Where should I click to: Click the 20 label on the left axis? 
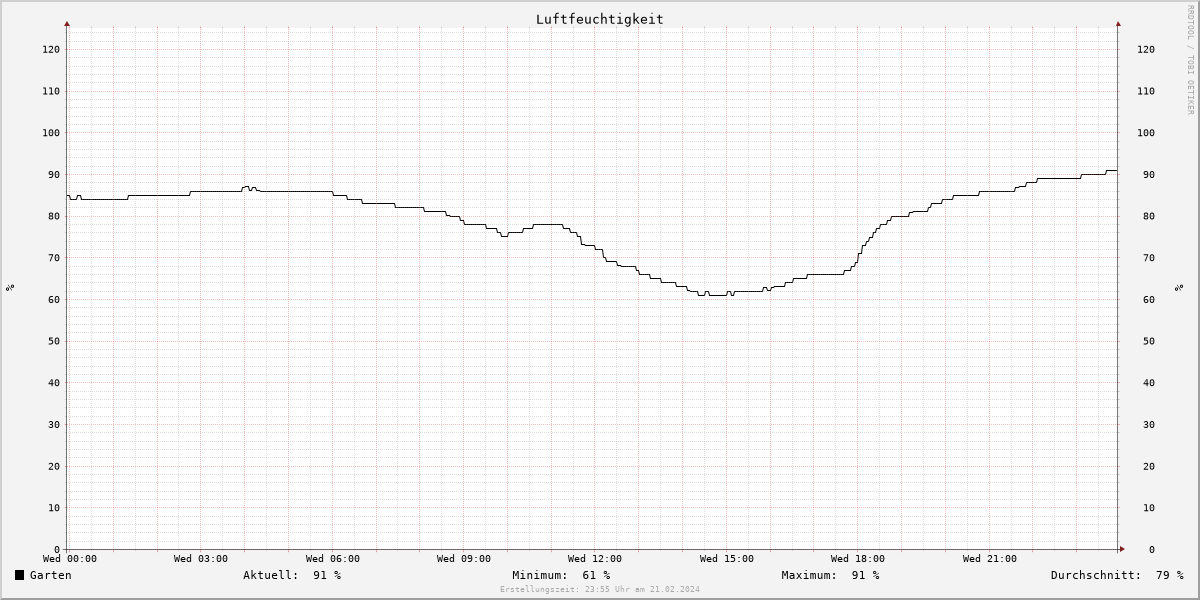coord(54,466)
